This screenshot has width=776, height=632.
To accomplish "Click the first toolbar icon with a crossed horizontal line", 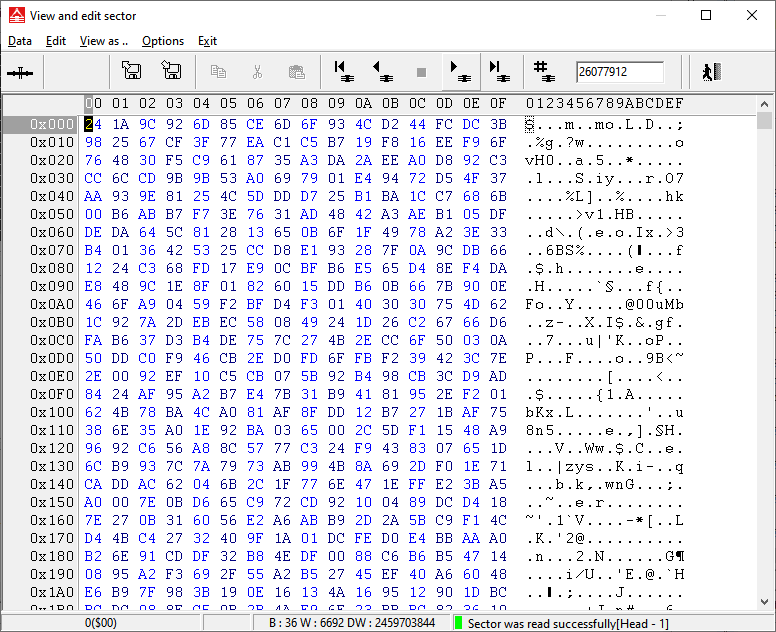I will pyautogui.click(x=20, y=73).
